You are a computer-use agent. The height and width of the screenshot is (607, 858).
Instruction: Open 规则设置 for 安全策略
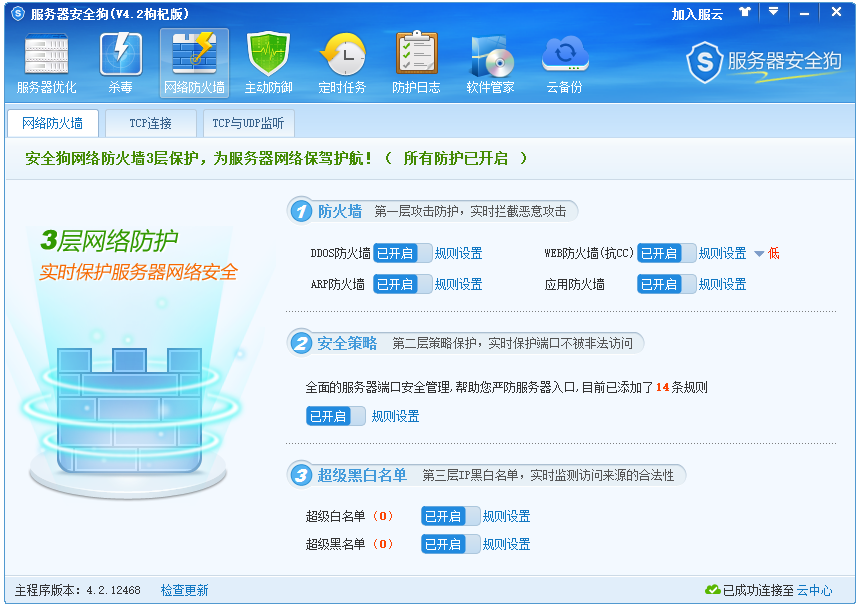pos(396,417)
